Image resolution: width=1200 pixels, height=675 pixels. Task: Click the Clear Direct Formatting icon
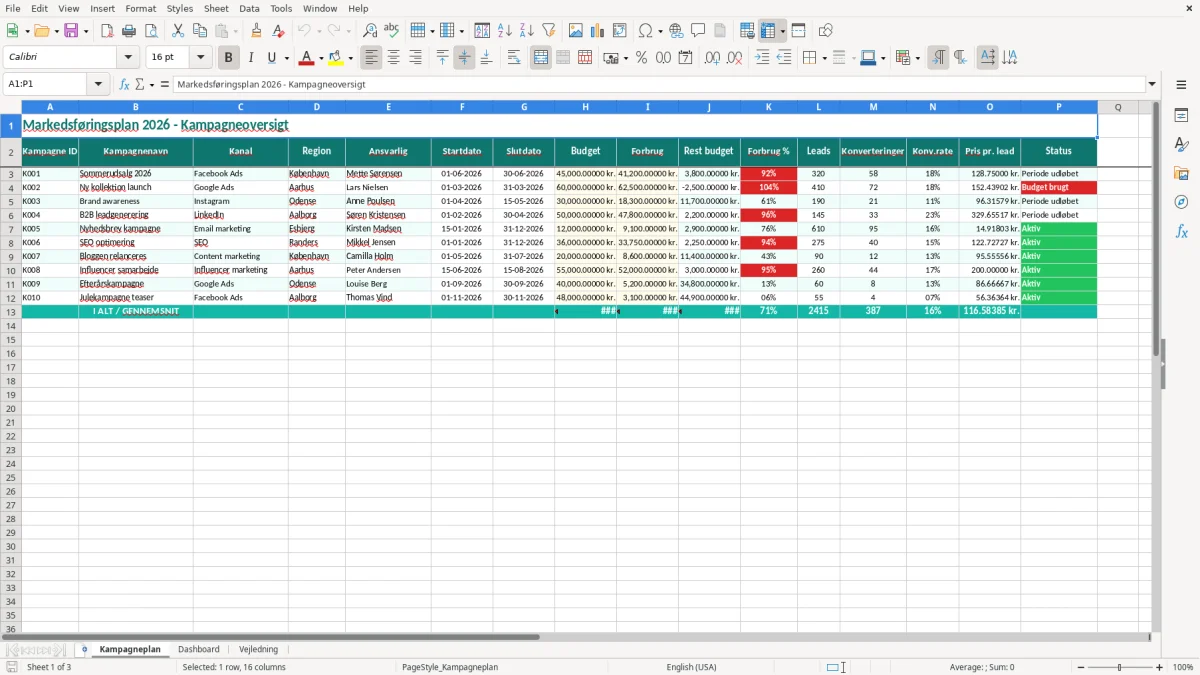click(x=279, y=31)
